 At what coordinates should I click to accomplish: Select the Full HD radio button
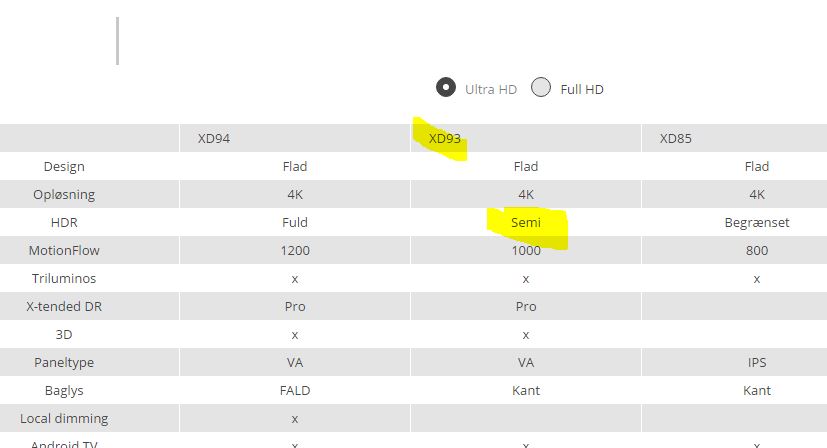[541, 88]
